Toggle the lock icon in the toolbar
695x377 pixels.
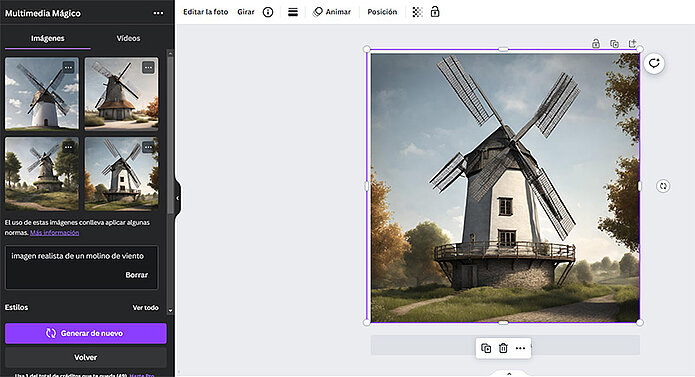(x=435, y=12)
